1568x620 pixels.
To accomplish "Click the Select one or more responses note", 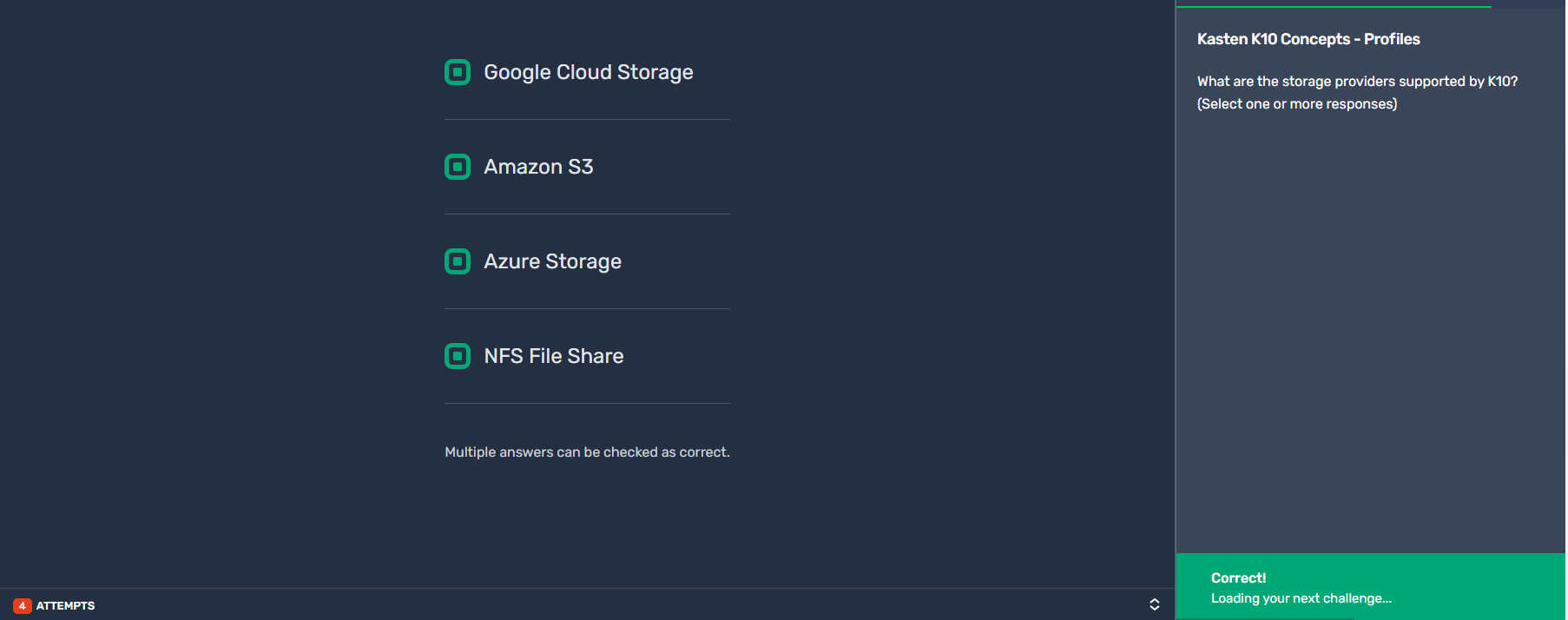I will [x=1297, y=104].
